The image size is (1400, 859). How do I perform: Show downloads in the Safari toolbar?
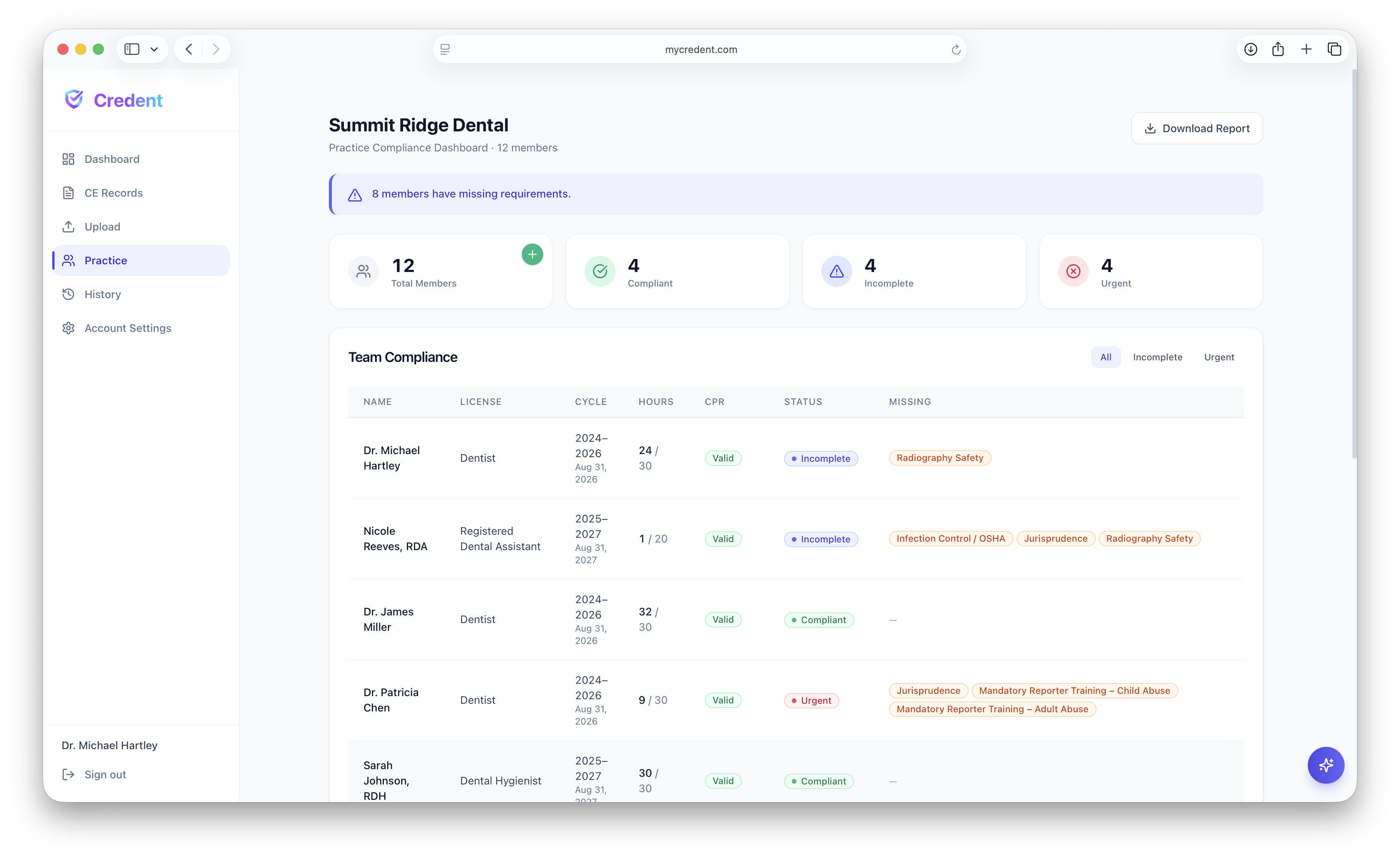tap(1251, 49)
